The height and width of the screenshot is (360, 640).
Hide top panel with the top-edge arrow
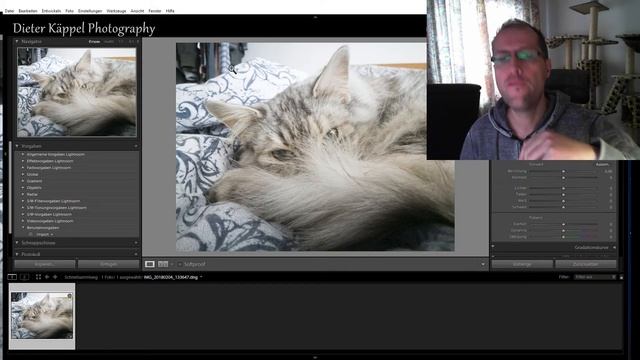click(315, 17)
